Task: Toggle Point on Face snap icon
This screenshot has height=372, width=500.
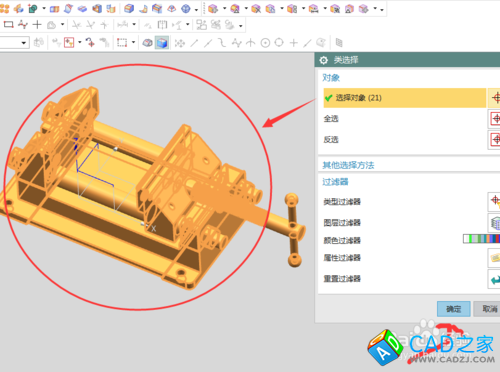Action: click(321, 43)
